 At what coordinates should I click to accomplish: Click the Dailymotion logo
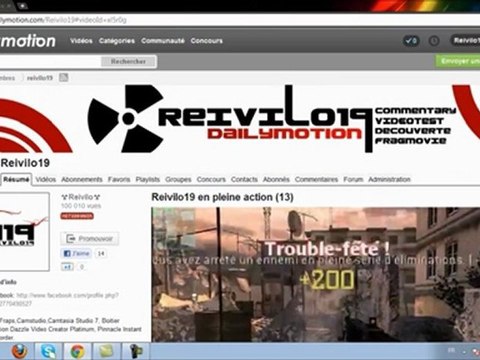[x=28, y=41]
